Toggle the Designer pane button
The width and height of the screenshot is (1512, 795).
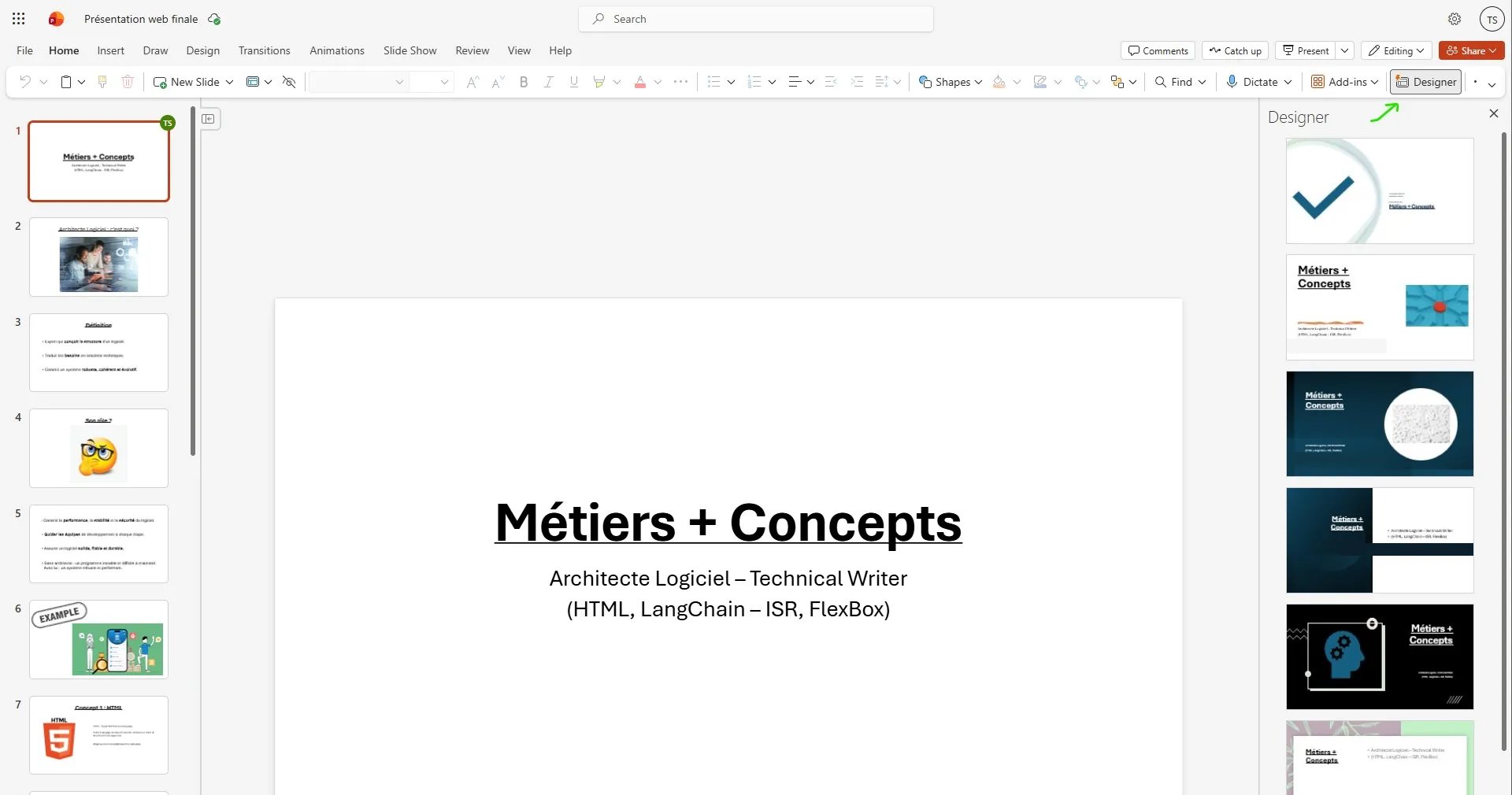1426,82
